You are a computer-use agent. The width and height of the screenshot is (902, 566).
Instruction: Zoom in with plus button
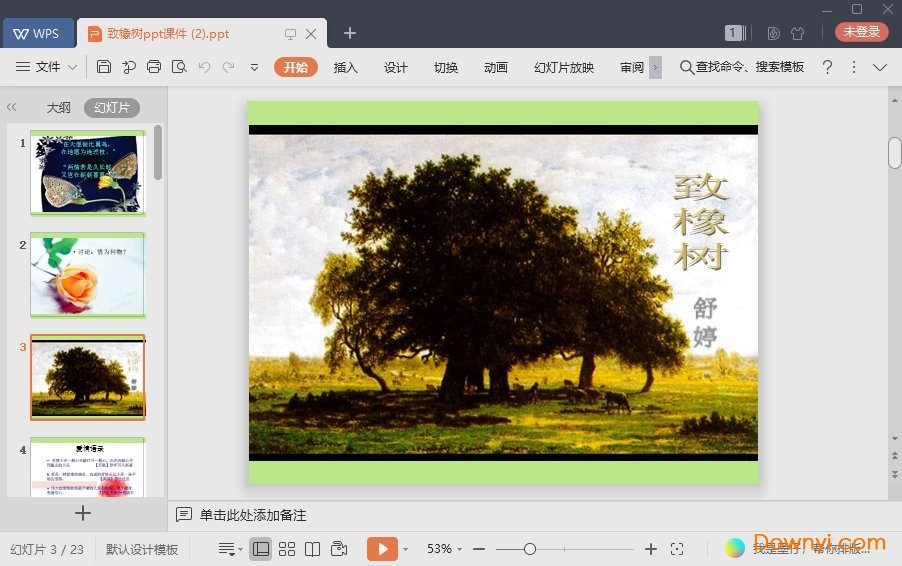(x=651, y=549)
